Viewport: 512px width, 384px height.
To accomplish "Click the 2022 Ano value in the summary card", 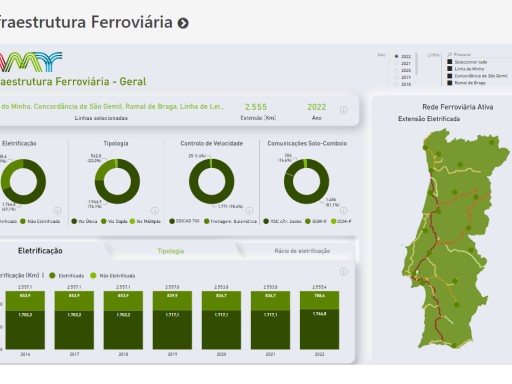I will pos(317,107).
